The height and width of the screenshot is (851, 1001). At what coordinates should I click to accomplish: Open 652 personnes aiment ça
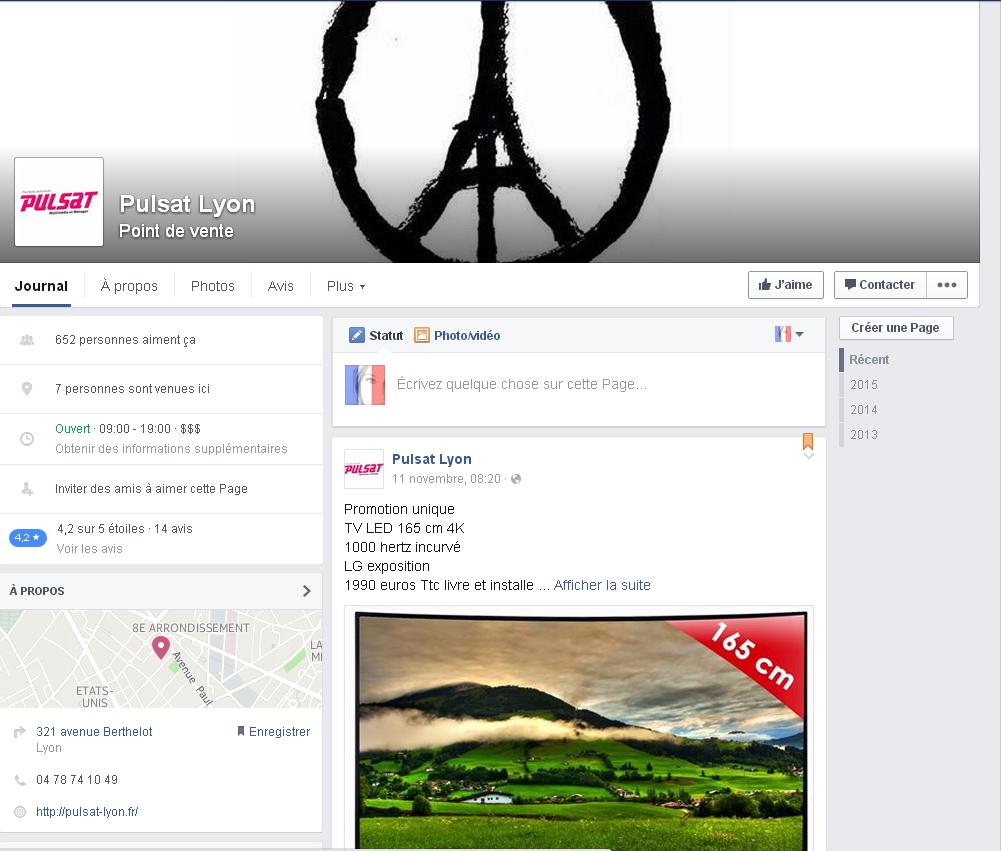pyautogui.click(x=125, y=340)
